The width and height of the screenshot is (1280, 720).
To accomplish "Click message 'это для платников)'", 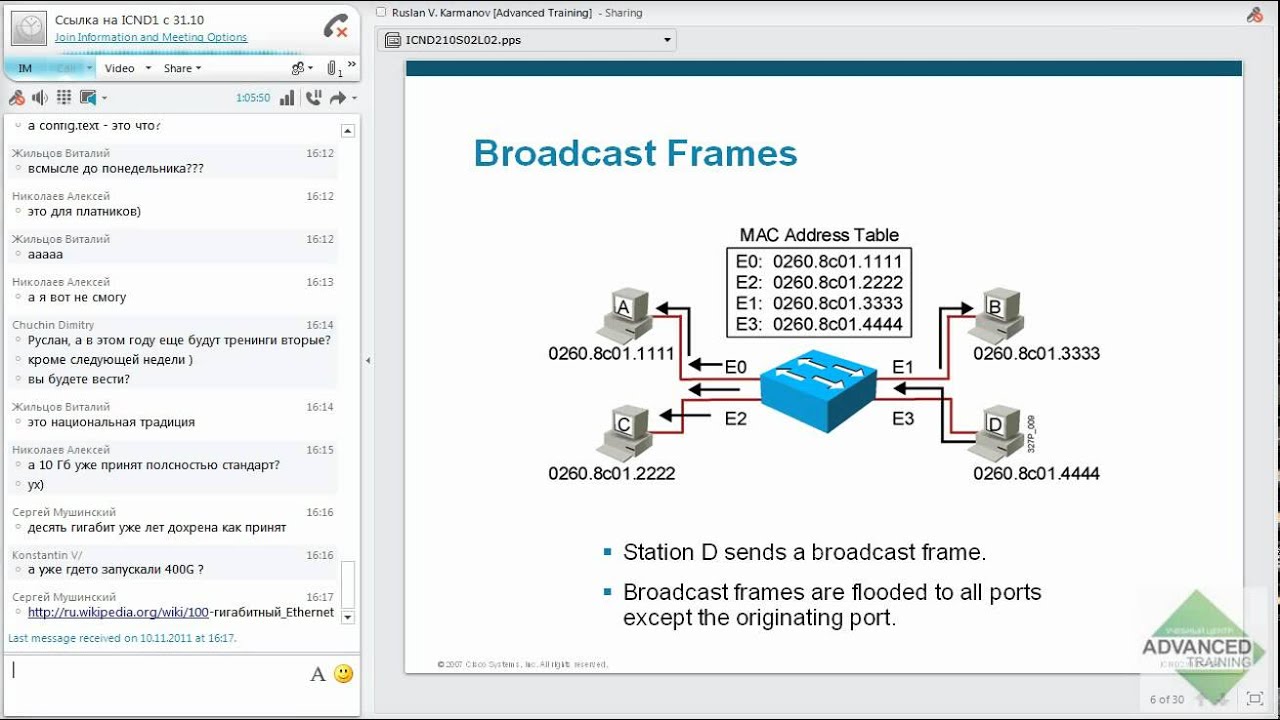I will tap(84, 211).
